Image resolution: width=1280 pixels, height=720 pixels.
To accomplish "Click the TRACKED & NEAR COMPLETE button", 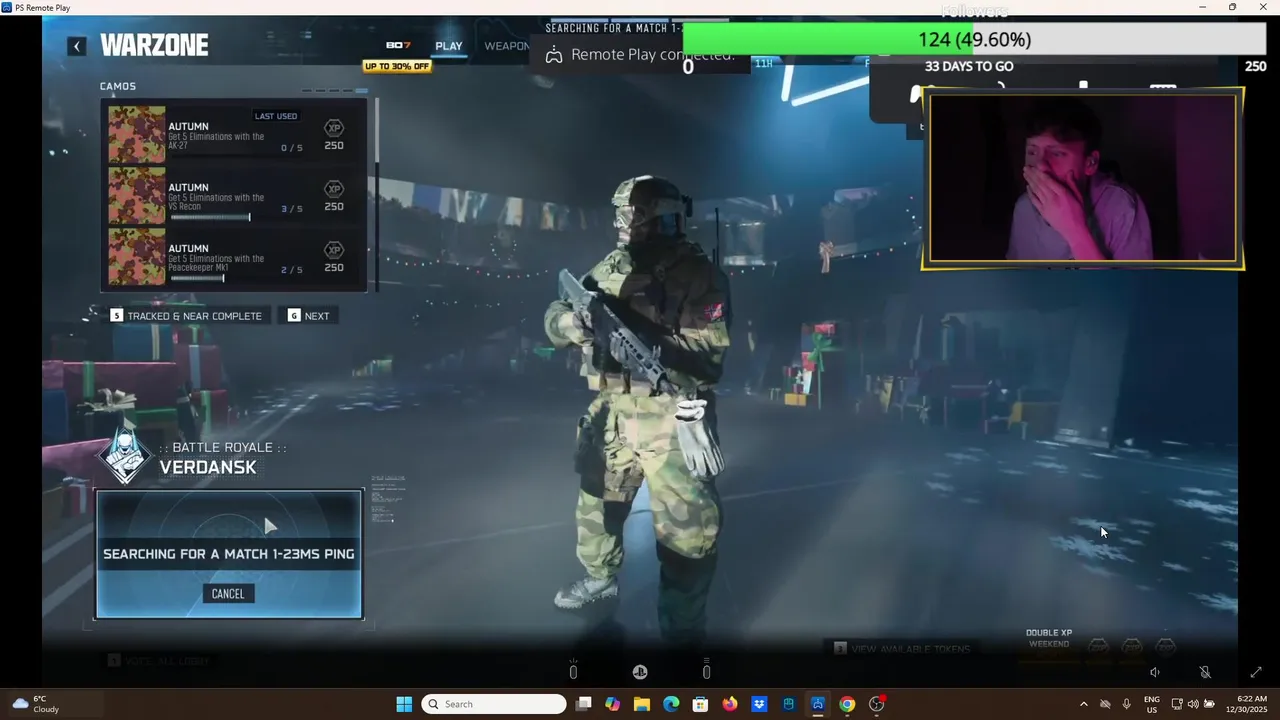I will point(186,315).
